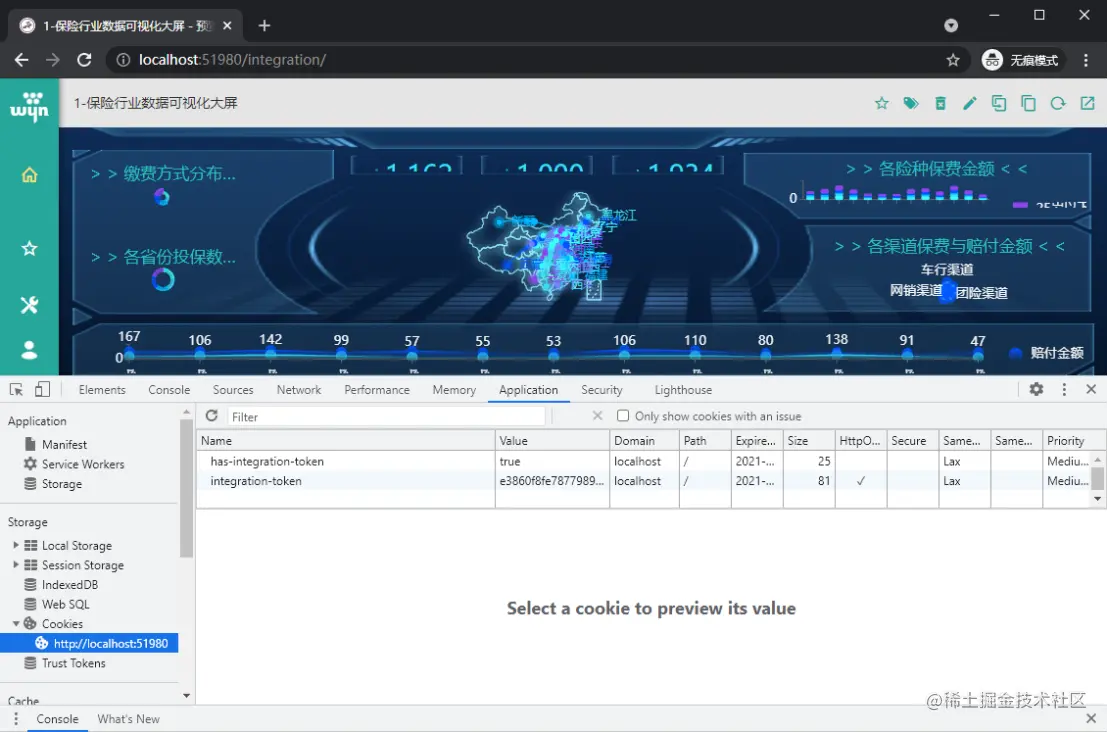Open the tools wrench sidebar icon
1108x732 pixels.
point(29,305)
